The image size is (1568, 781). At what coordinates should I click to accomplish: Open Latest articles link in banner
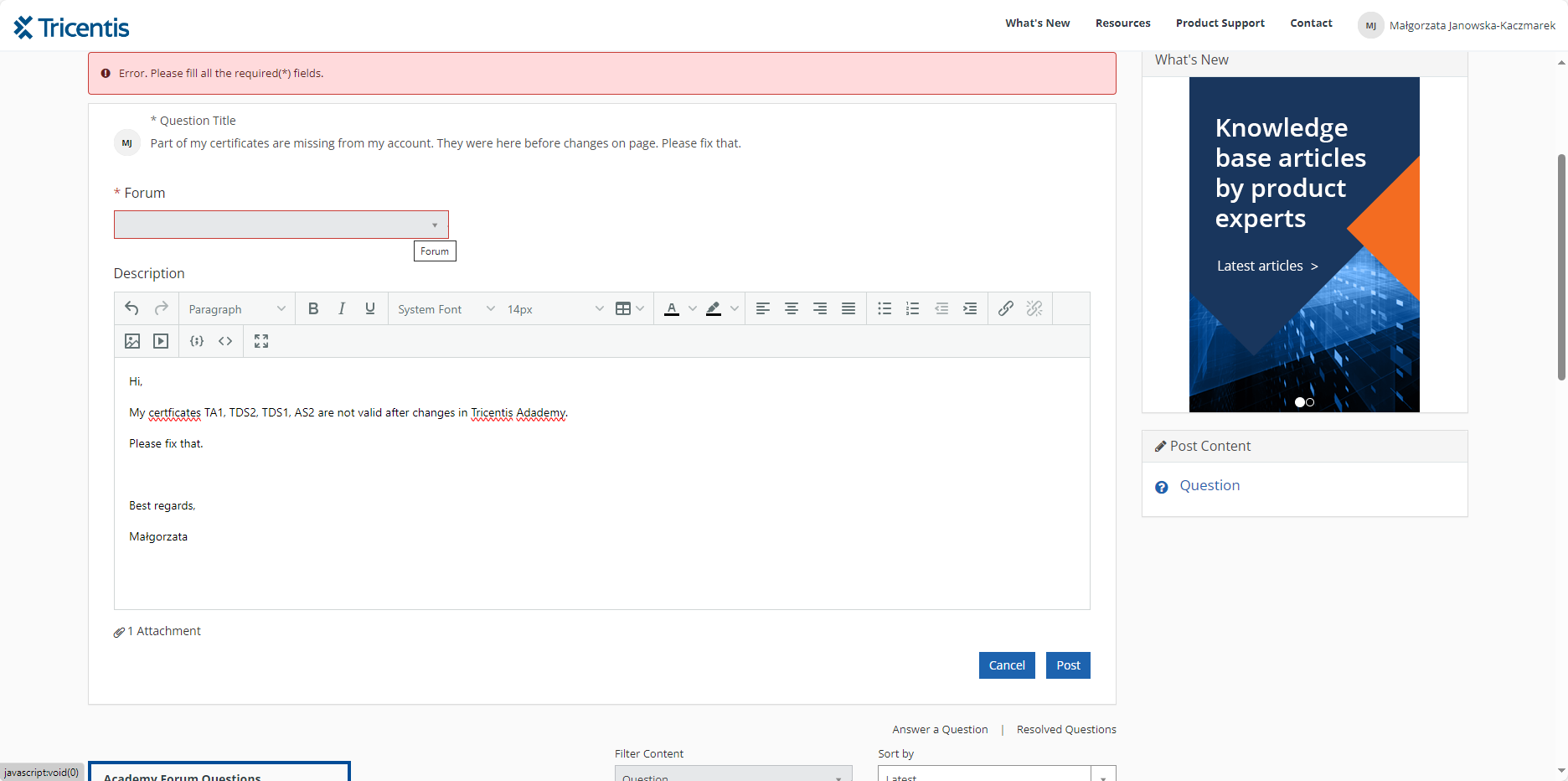click(x=1267, y=266)
